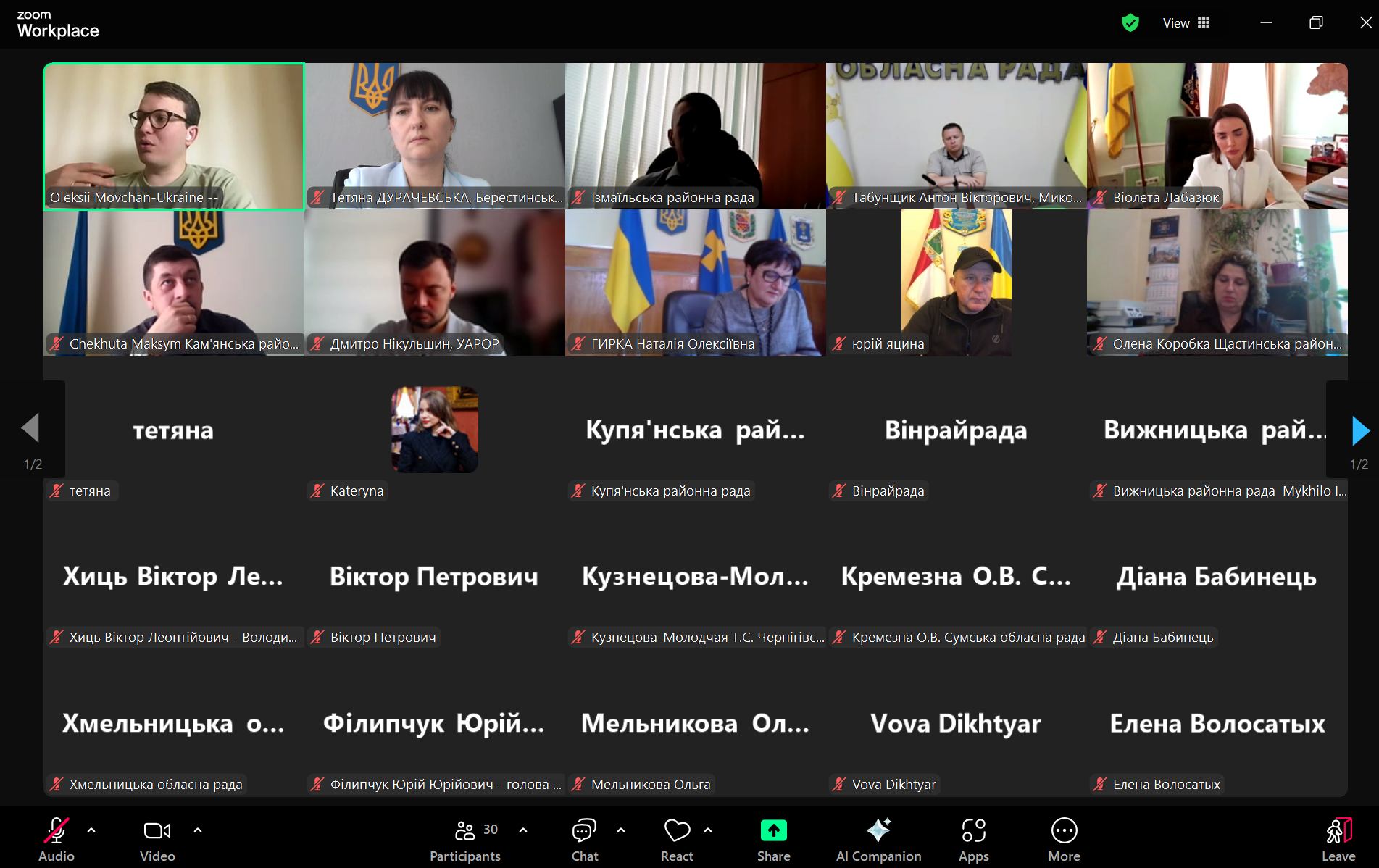This screenshot has height=868, width=1379.
Task: Unmute microphone with the Audio button
Action: (x=56, y=839)
